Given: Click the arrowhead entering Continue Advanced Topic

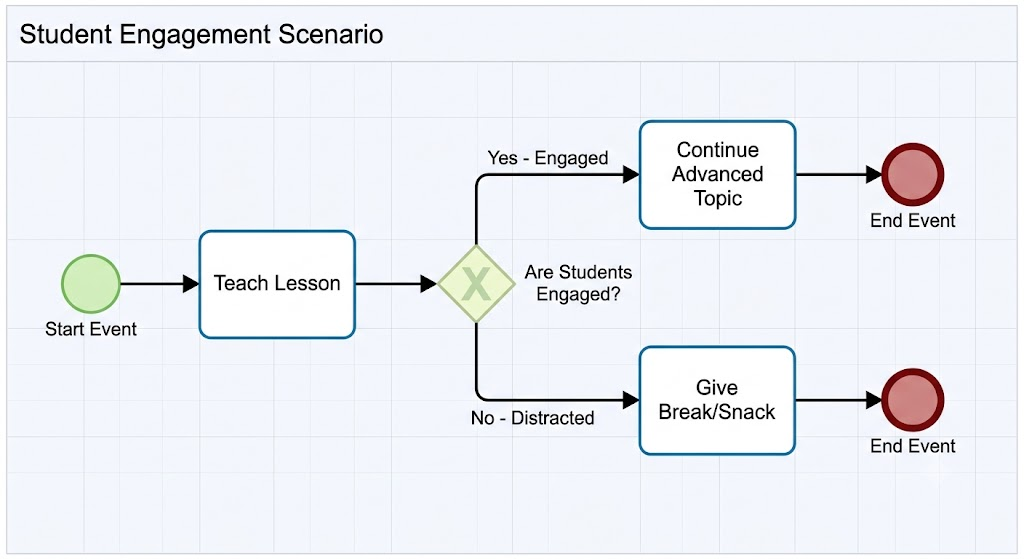Looking at the screenshot, I should click(x=631, y=174).
